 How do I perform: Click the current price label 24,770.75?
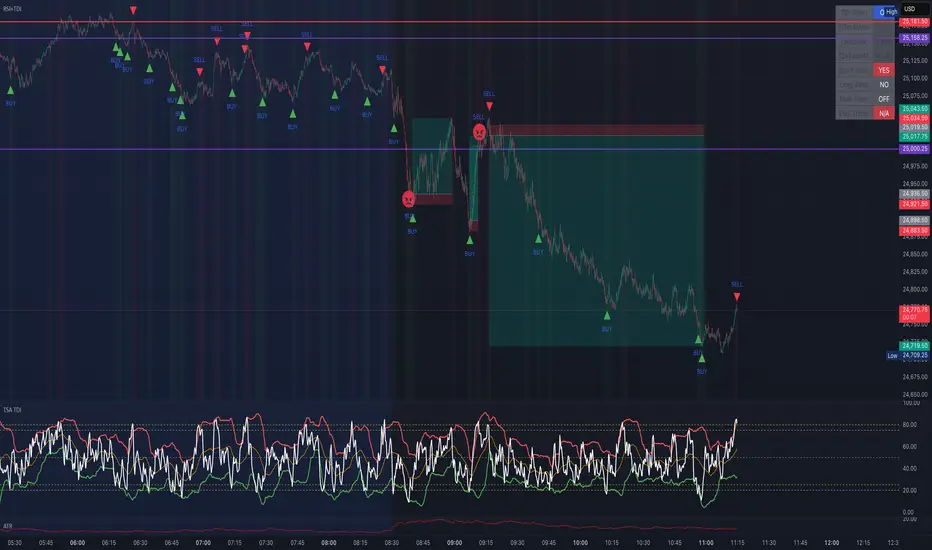pos(913,311)
